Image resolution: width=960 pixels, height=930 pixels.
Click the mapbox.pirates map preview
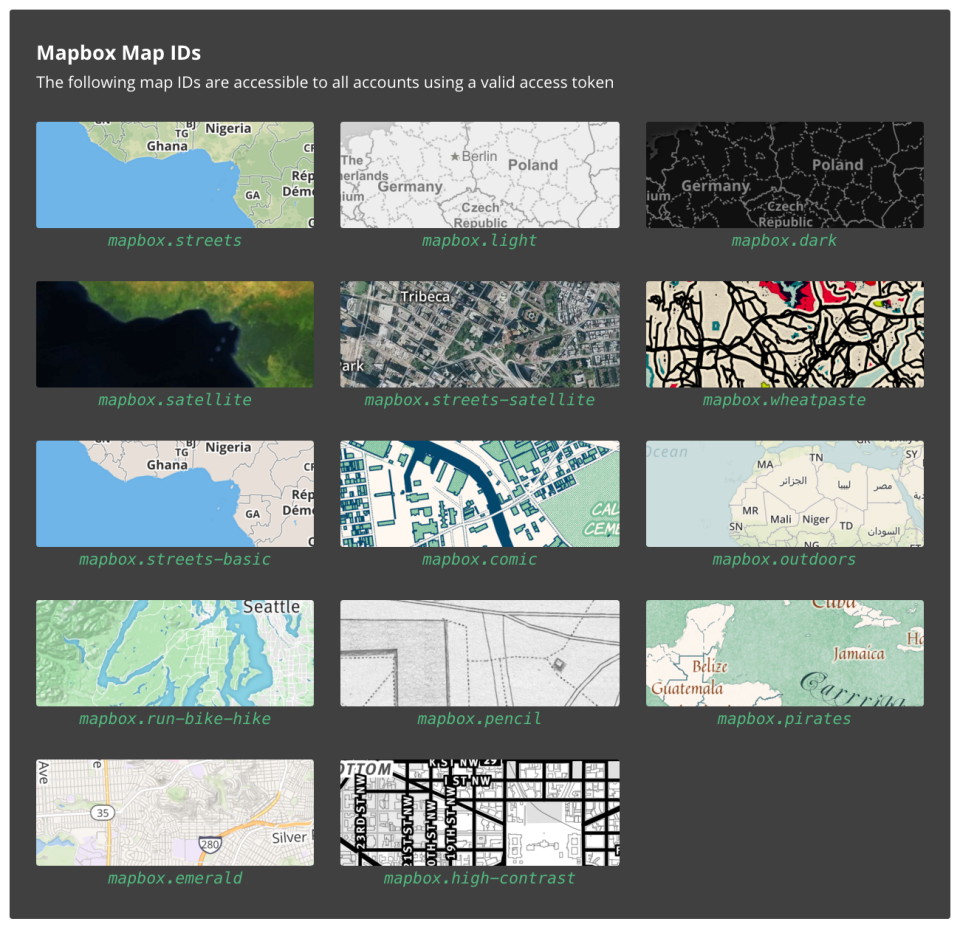(785, 652)
